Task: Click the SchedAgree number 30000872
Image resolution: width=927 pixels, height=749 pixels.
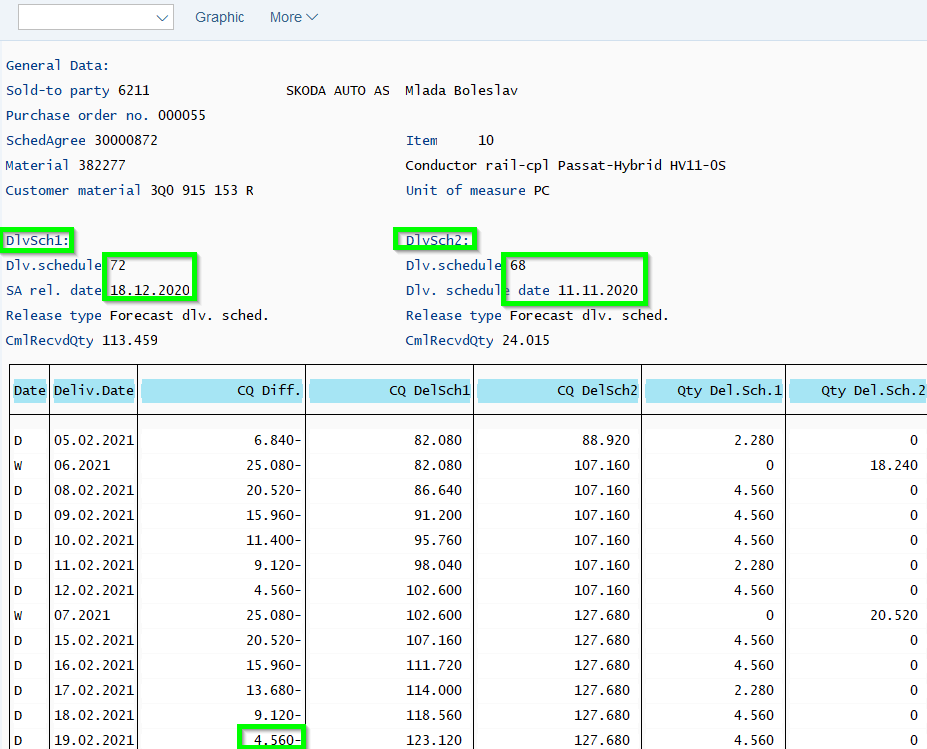Action: (125, 140)
